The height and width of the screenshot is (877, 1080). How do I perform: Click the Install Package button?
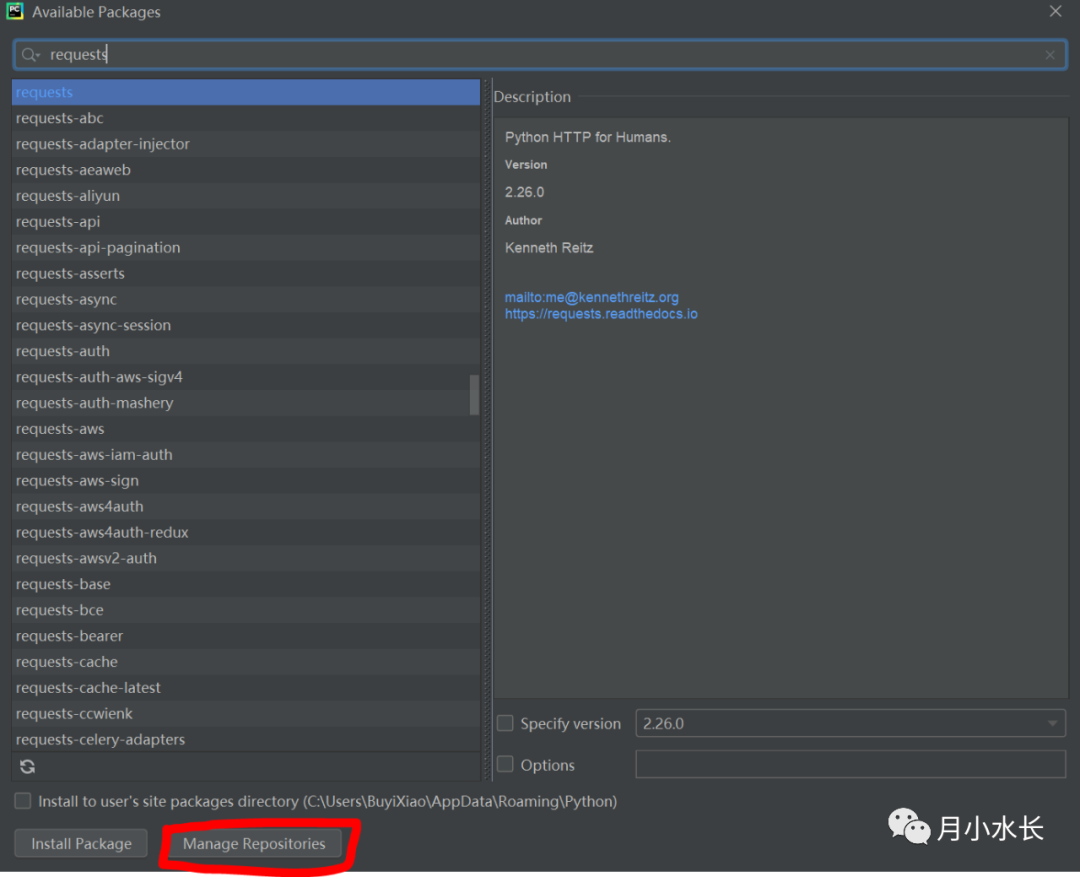click(81, 843)
